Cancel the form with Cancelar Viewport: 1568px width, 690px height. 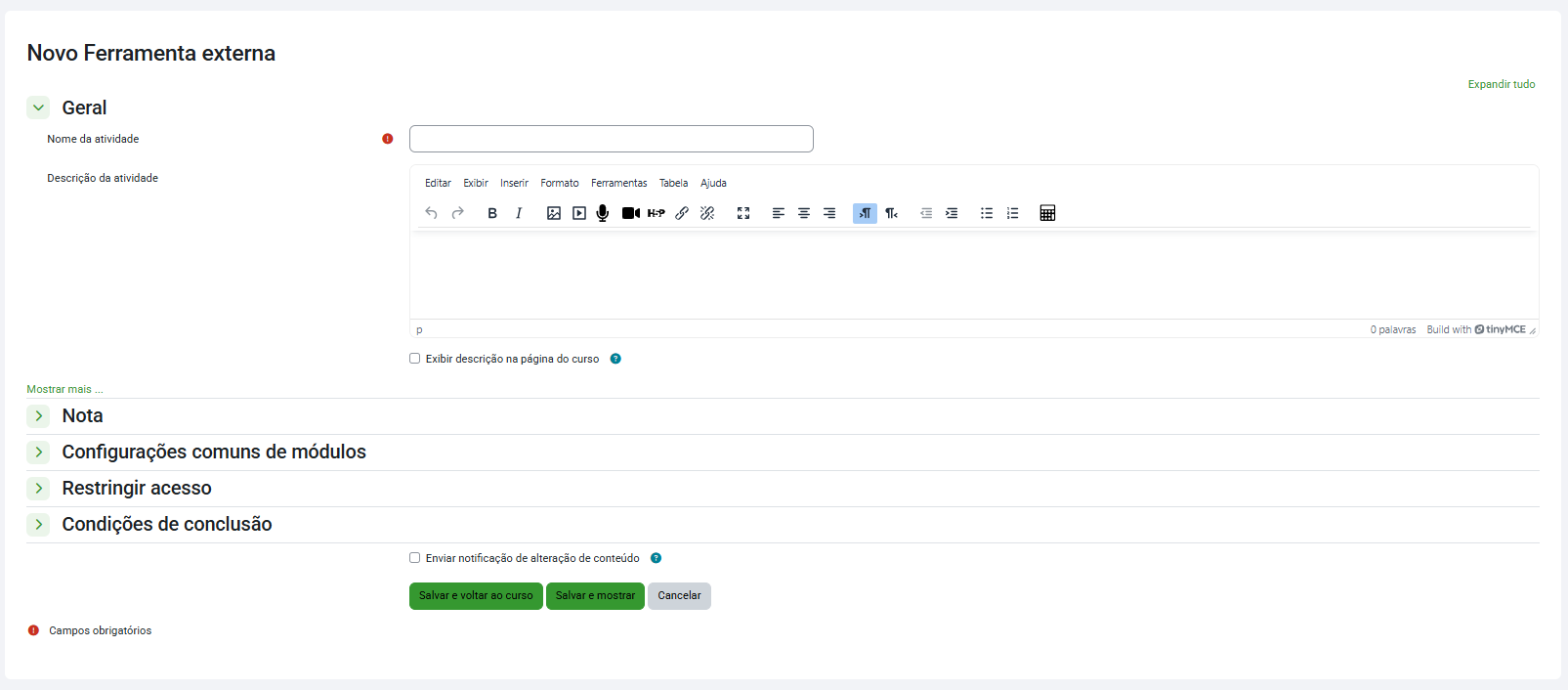pyautogui.click(x=679, y=596)
